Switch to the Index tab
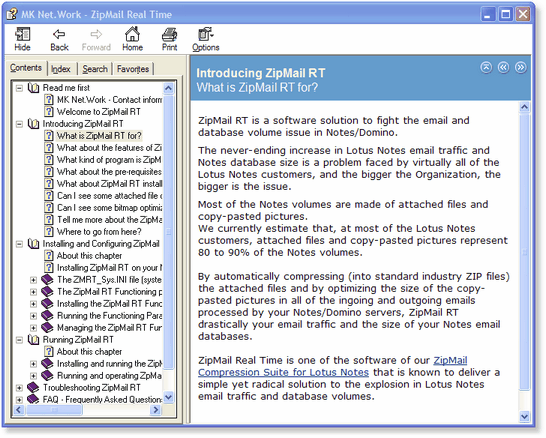The image size is (546, 438). (x=61, y=69)
